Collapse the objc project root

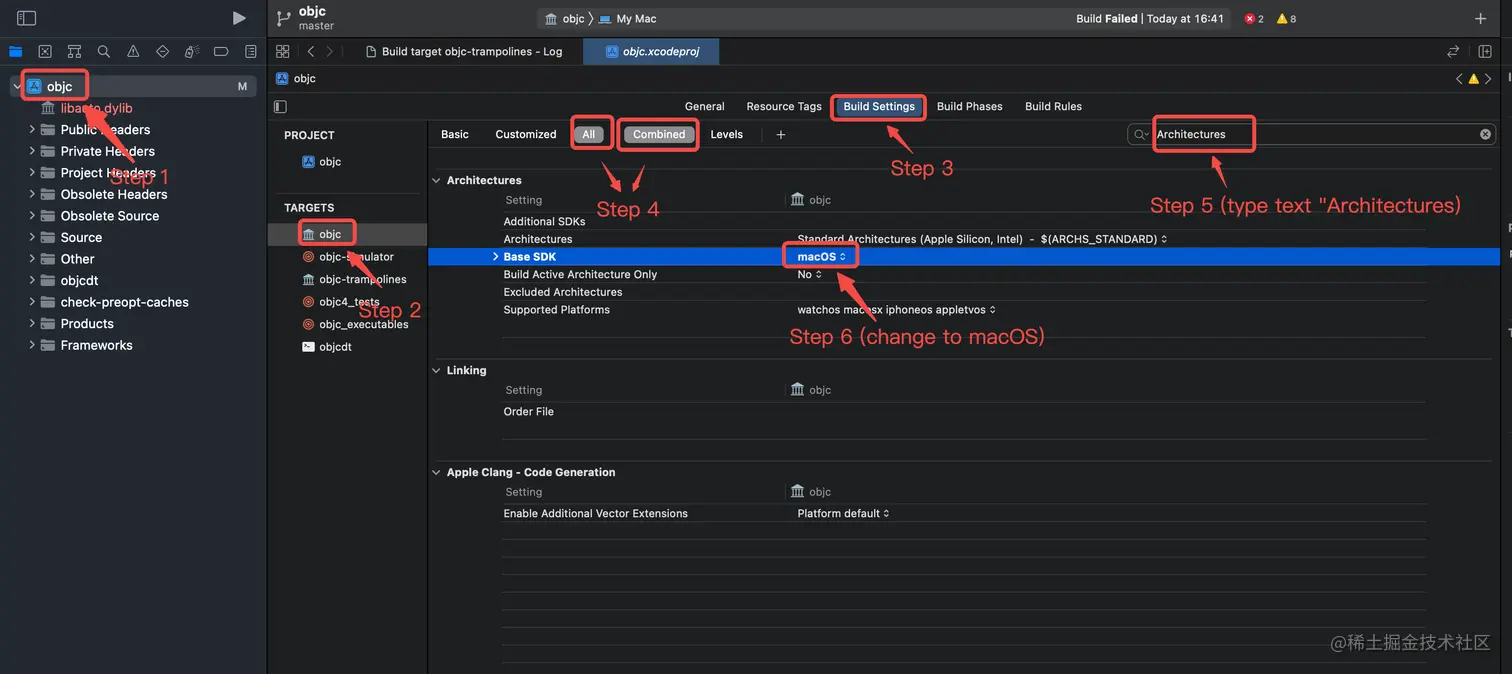point(17,86)
